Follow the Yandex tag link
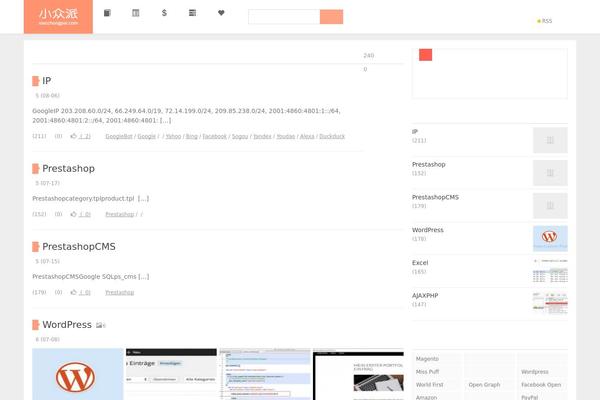600x400 pixels. pos(262,136)
